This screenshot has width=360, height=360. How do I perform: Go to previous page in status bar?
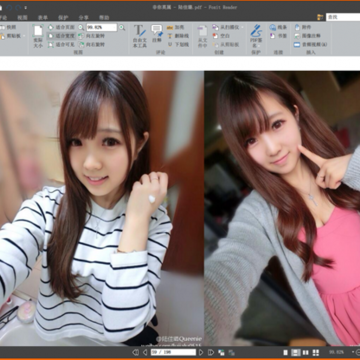(145, 352)
